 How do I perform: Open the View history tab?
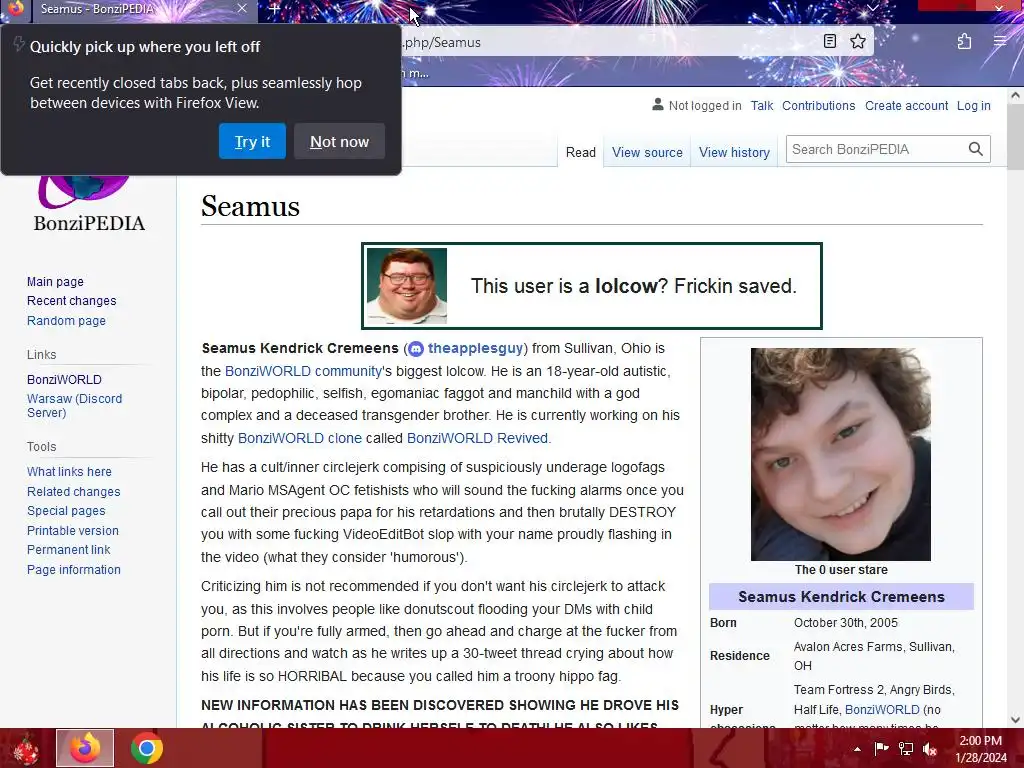coord(734,152)
